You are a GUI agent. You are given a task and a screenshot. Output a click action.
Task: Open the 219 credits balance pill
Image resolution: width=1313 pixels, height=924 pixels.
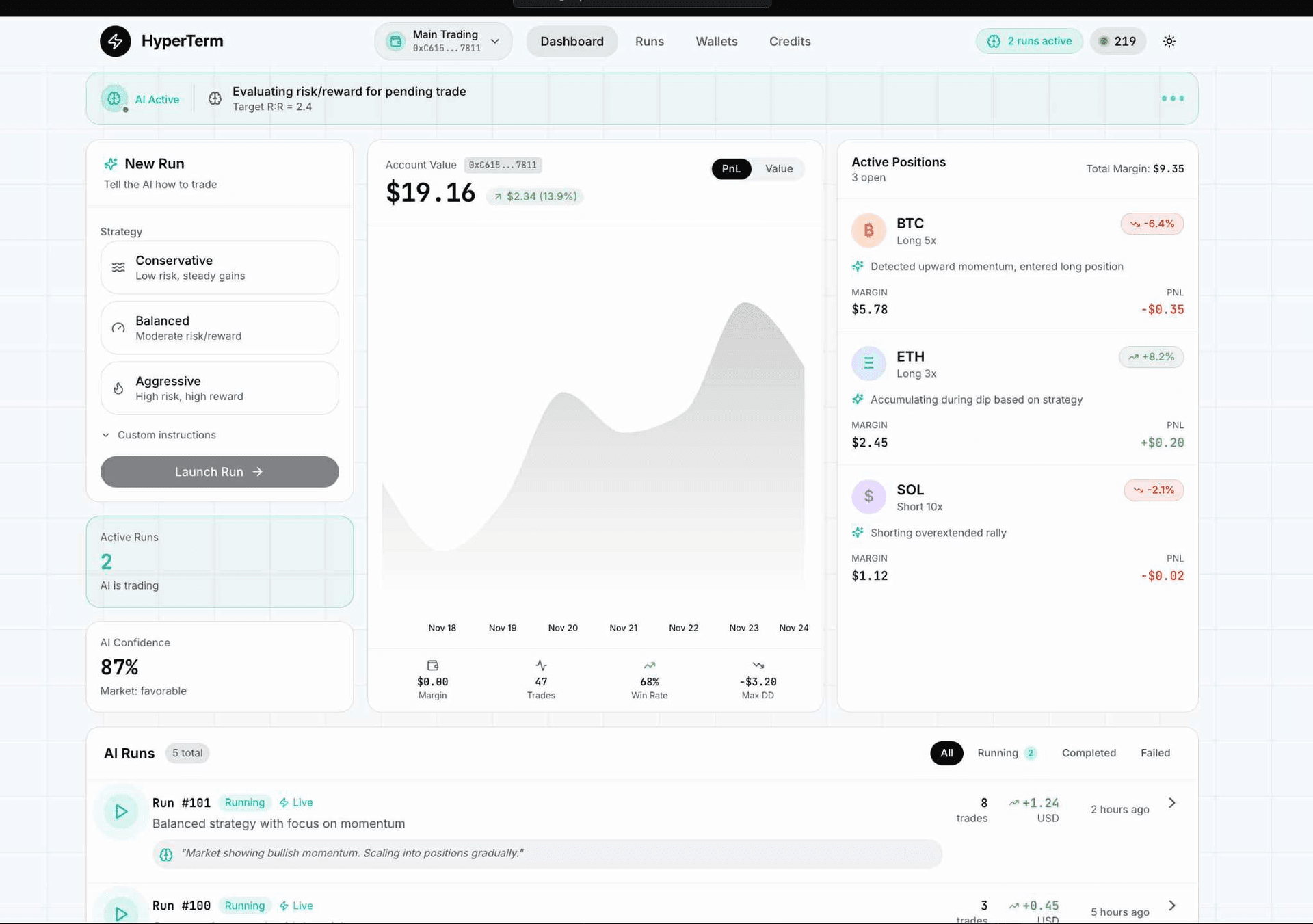pos(1117,41)
